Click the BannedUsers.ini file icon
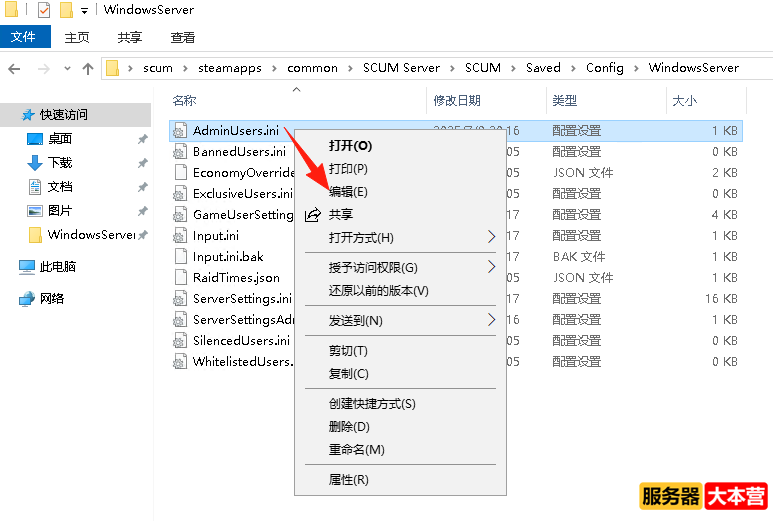 (x=180, y=152)
